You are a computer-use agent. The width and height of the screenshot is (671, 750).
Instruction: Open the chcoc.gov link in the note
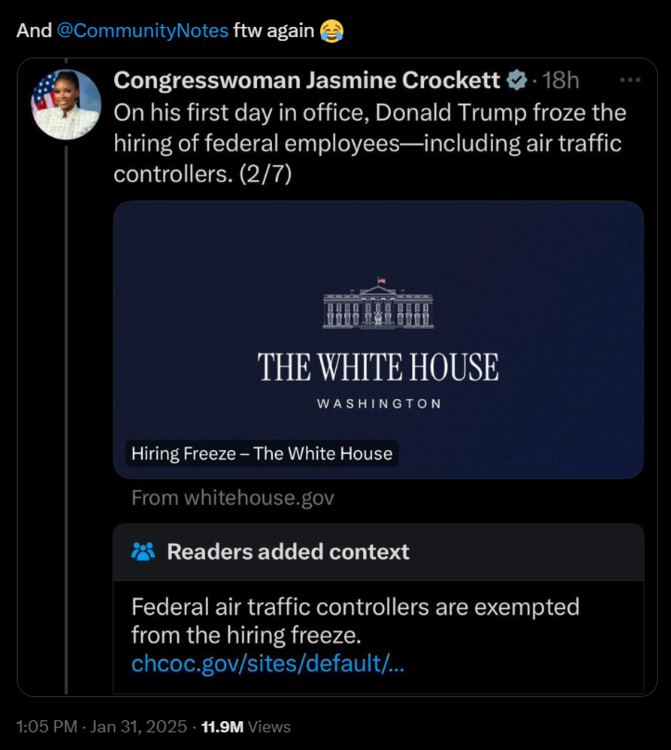(268, 663)
